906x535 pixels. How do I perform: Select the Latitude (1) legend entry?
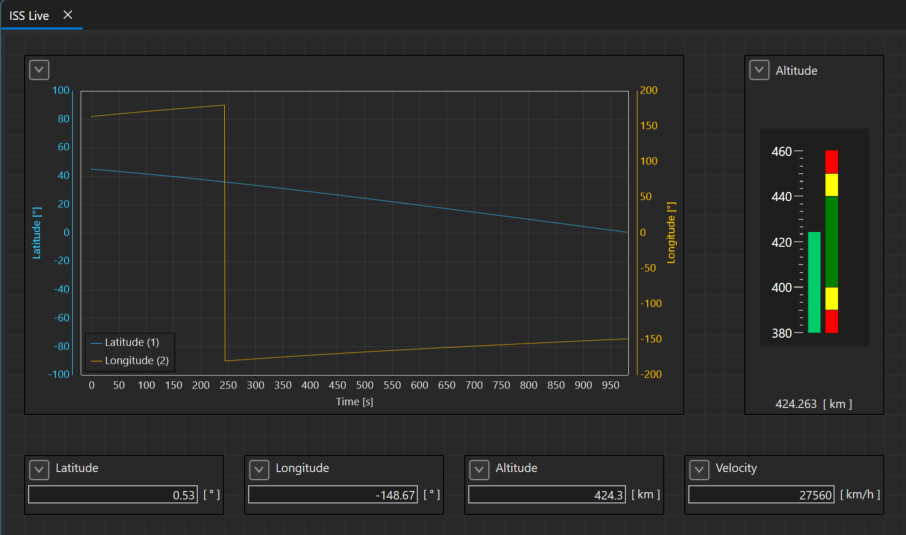point(125,343)
